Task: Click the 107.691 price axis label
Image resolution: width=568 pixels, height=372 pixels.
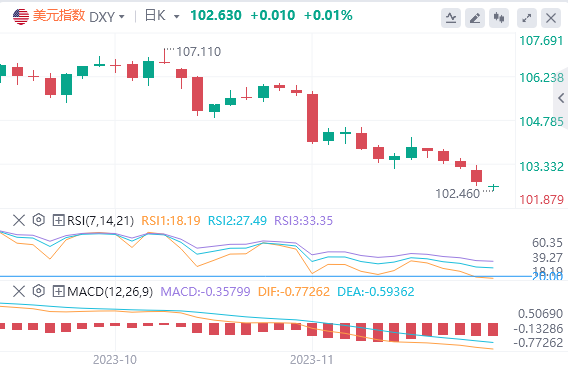Action: 541,41
